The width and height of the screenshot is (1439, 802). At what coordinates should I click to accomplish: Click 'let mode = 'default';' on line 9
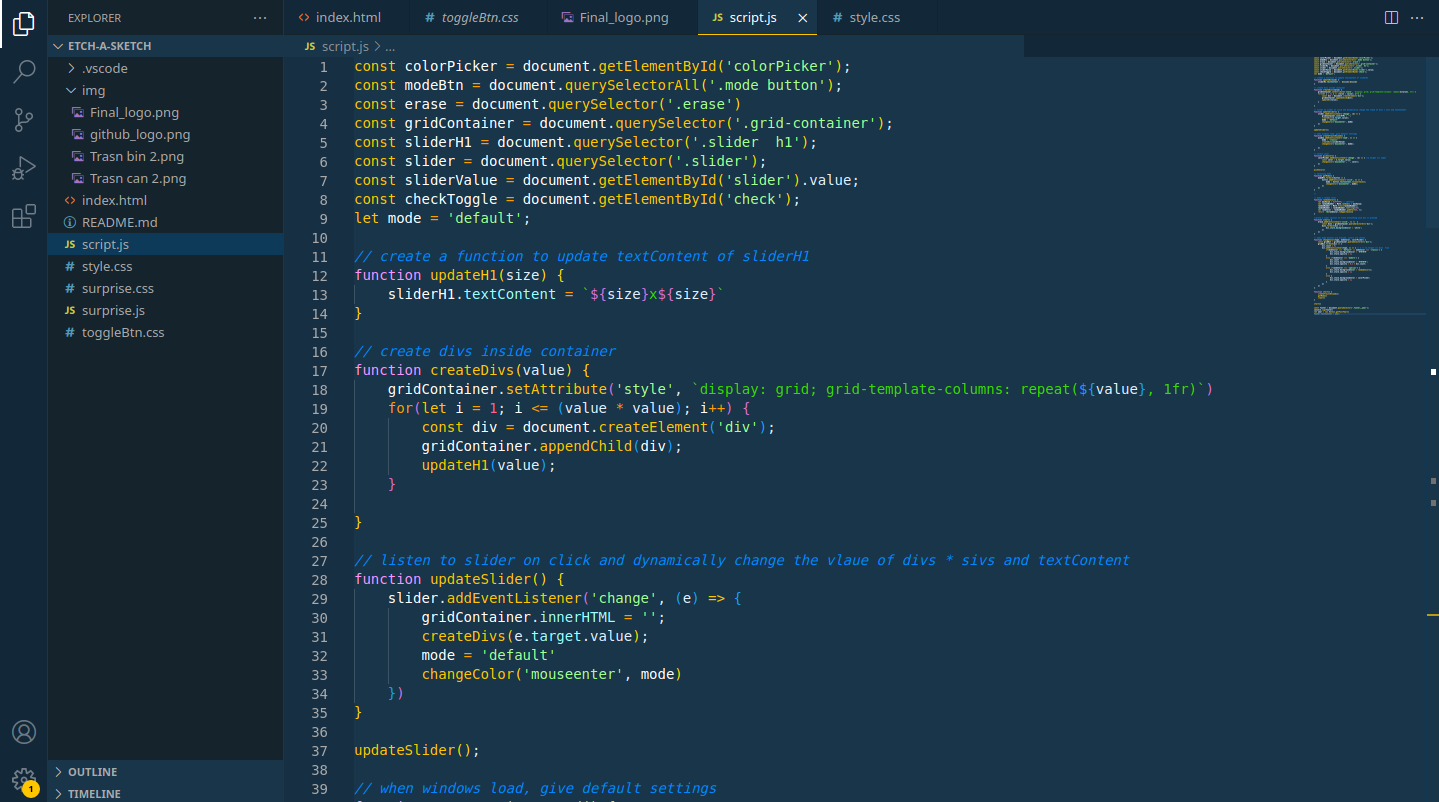(x=442, y=218)
